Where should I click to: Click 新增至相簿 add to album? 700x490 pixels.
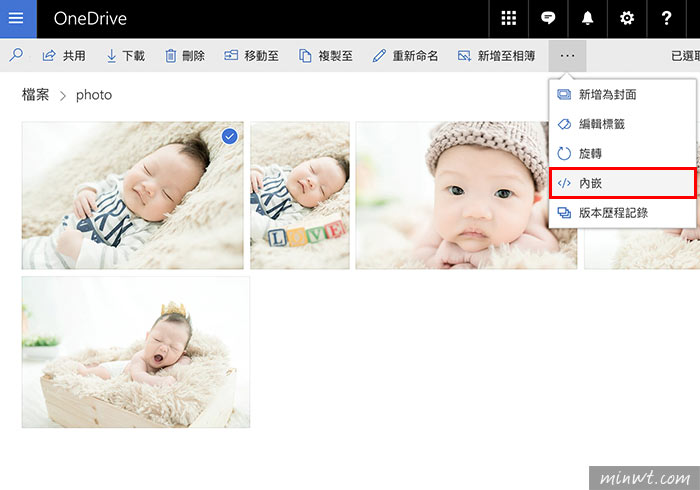tap(496, 56)
